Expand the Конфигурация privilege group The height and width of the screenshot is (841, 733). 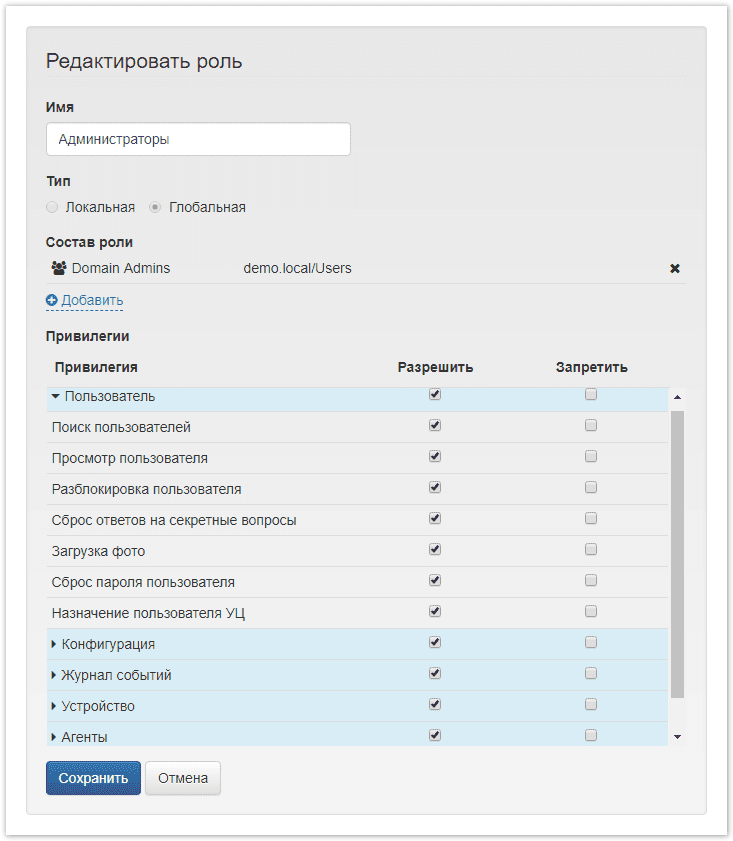pos(54,644)
